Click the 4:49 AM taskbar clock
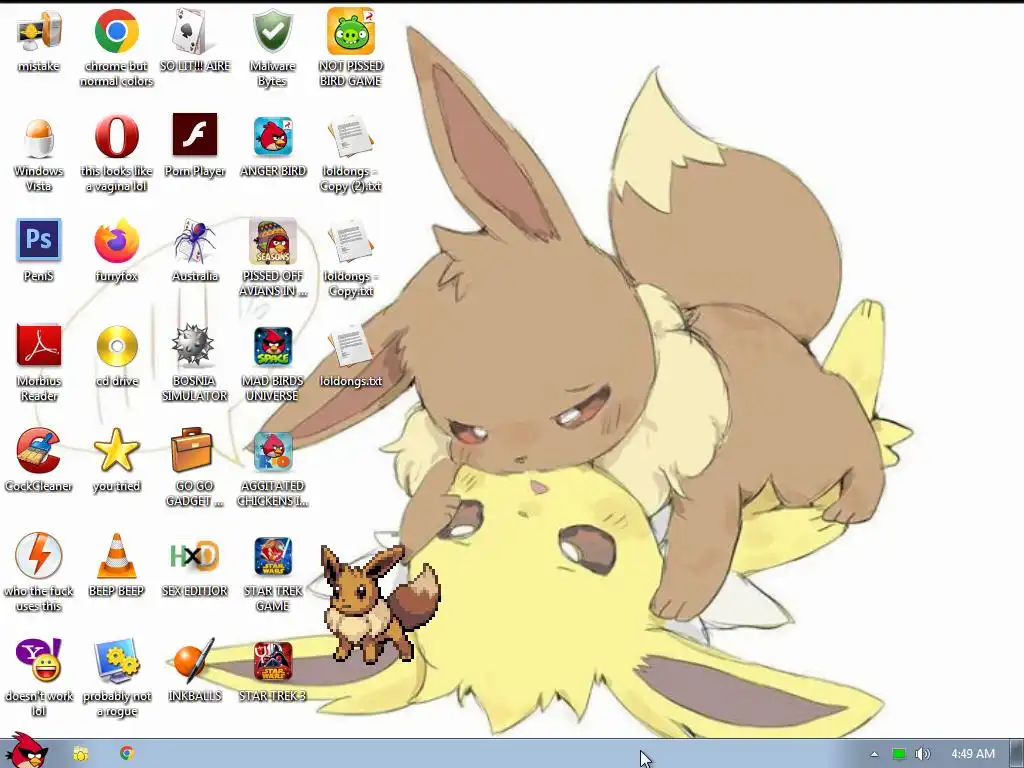Image resolution: width=1024 pixels, height=768 pixels. coord(973,754)
